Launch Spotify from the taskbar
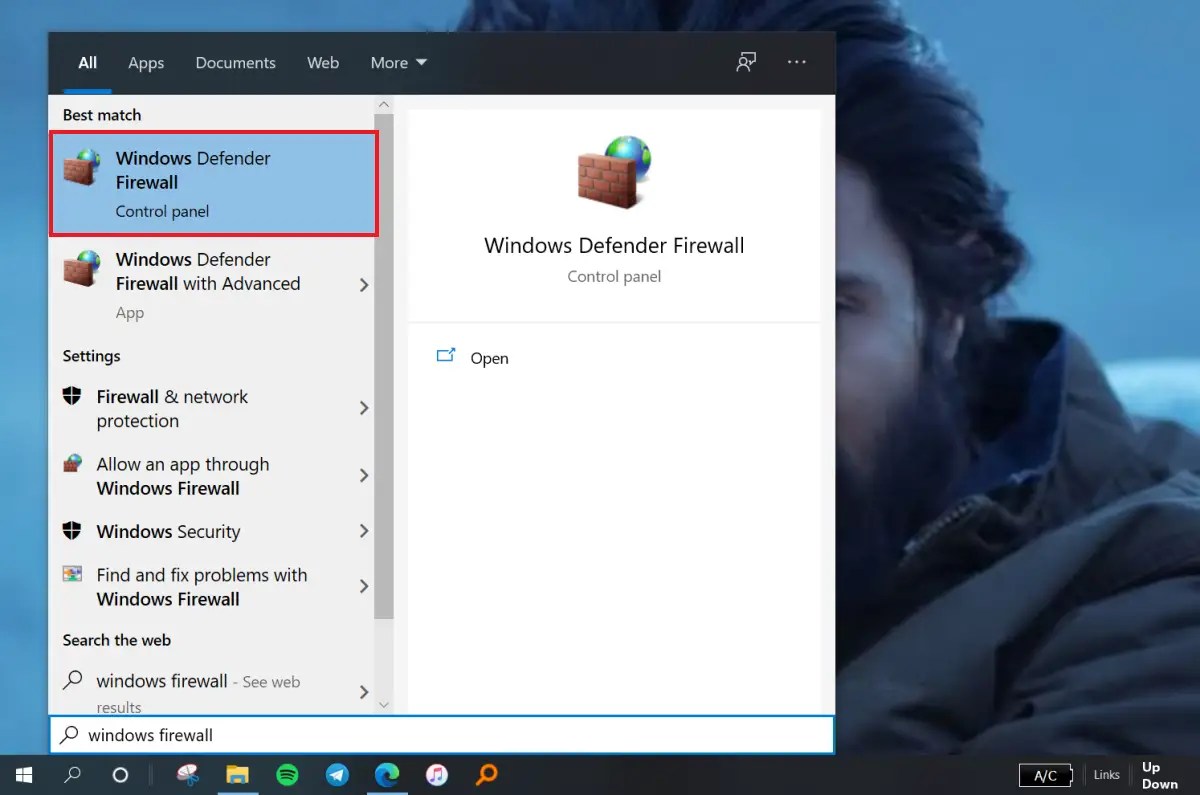Screen dimensions: 1200x795 coord(287,774)
